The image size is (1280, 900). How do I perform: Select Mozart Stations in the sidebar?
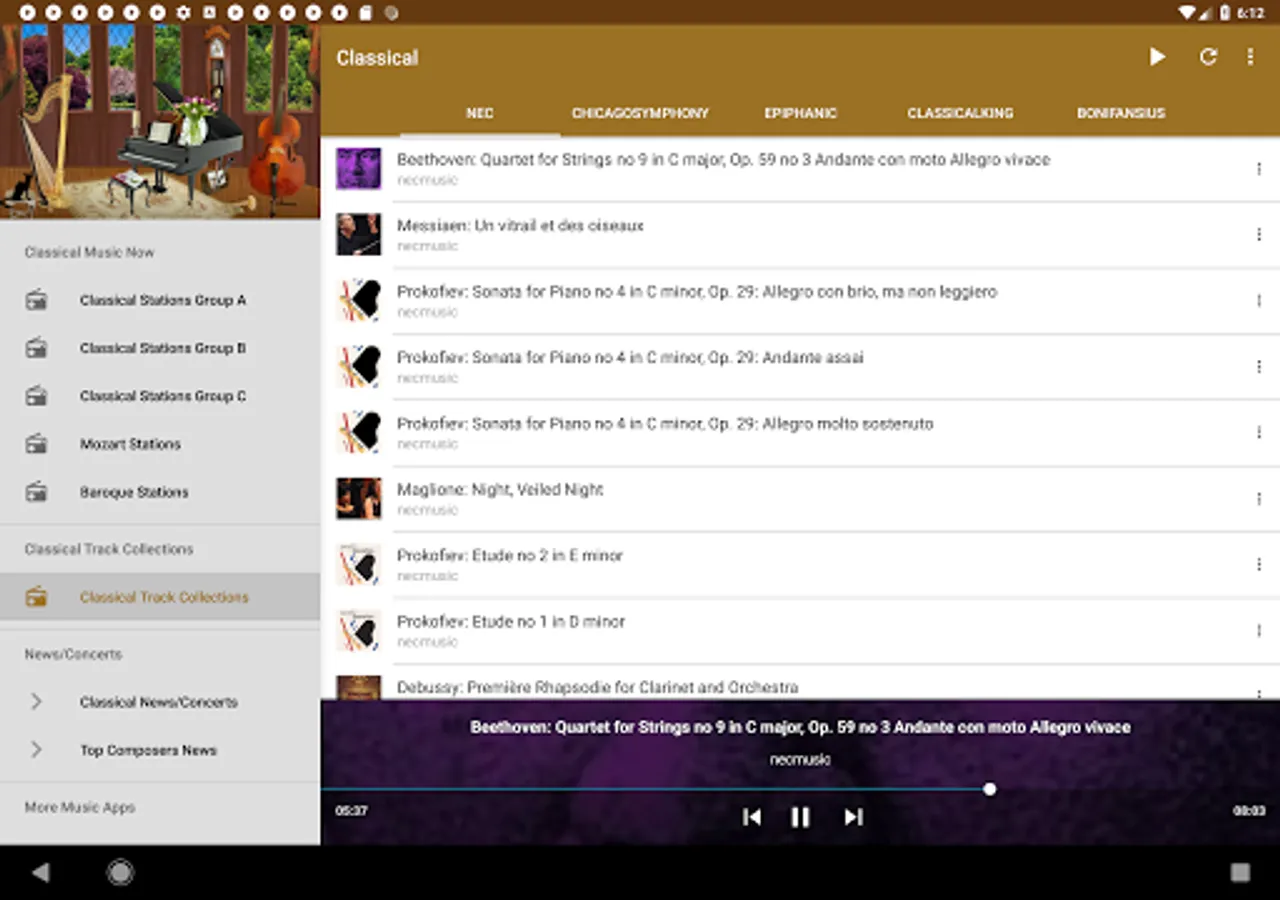(160, 444)
